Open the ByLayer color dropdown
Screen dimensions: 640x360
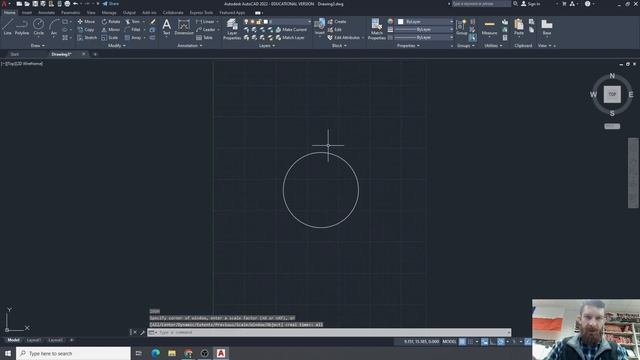pyautogui.click(x=425, y=21)
